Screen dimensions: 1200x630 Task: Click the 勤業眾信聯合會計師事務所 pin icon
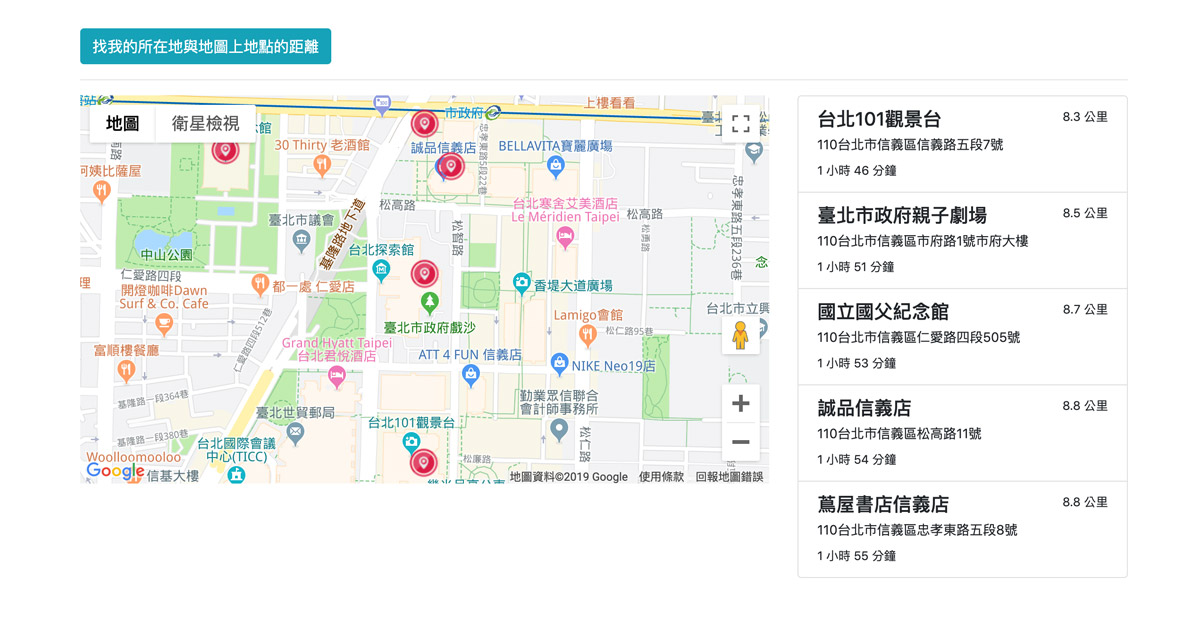tap(559, 430)
